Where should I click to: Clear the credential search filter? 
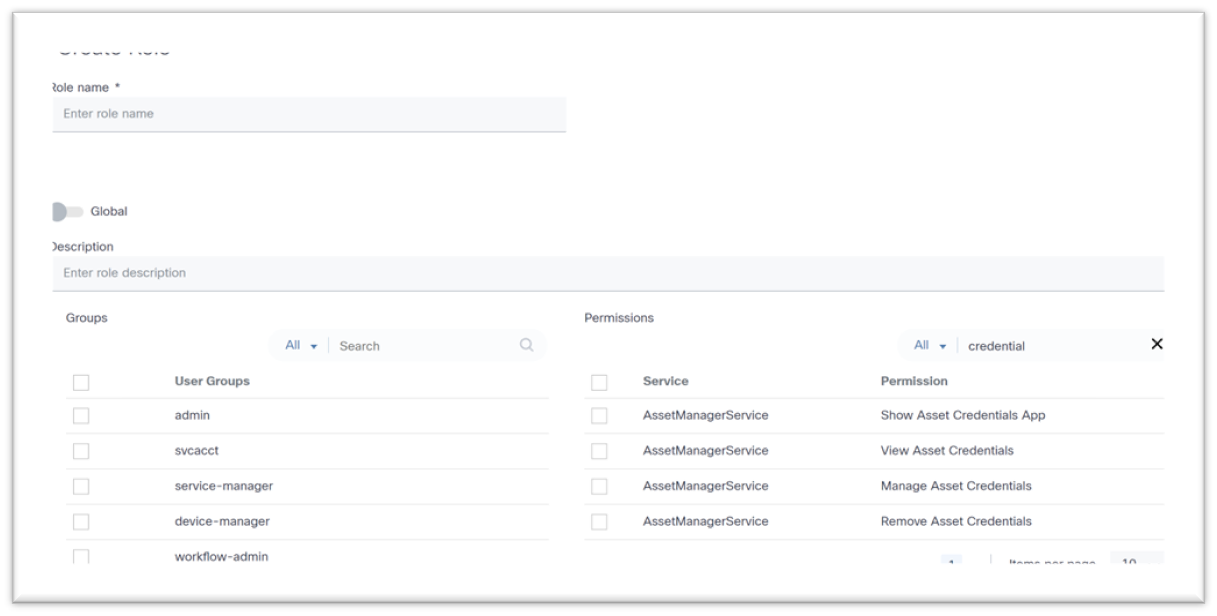click(x=1157, y=344)
